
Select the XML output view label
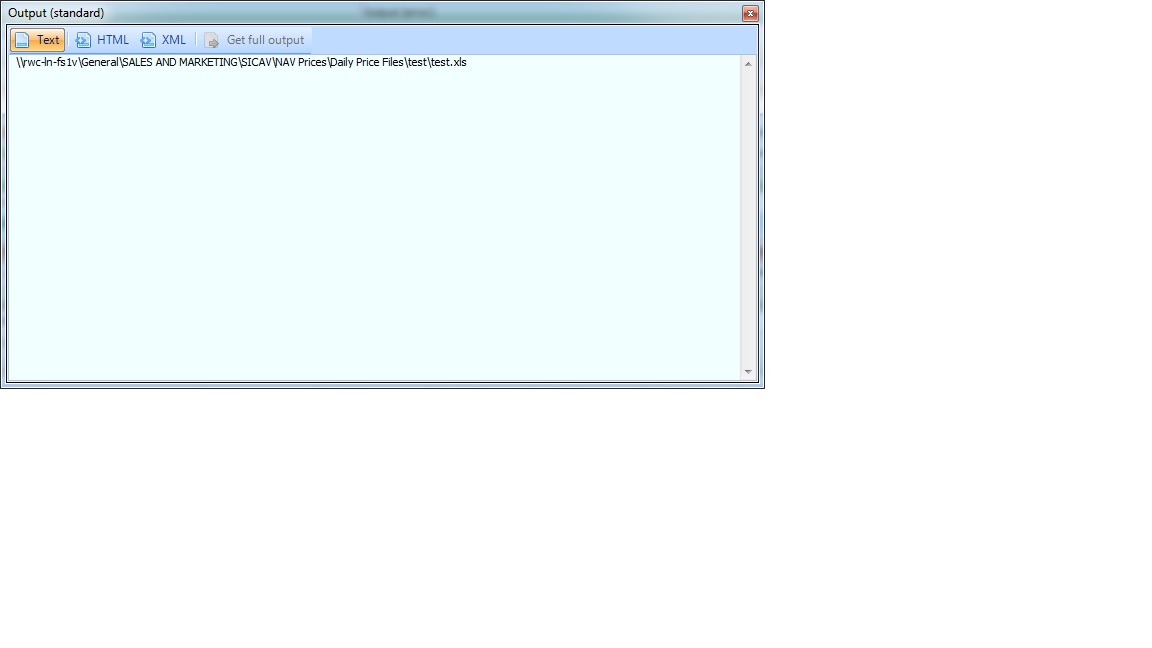tap(174, 40)
